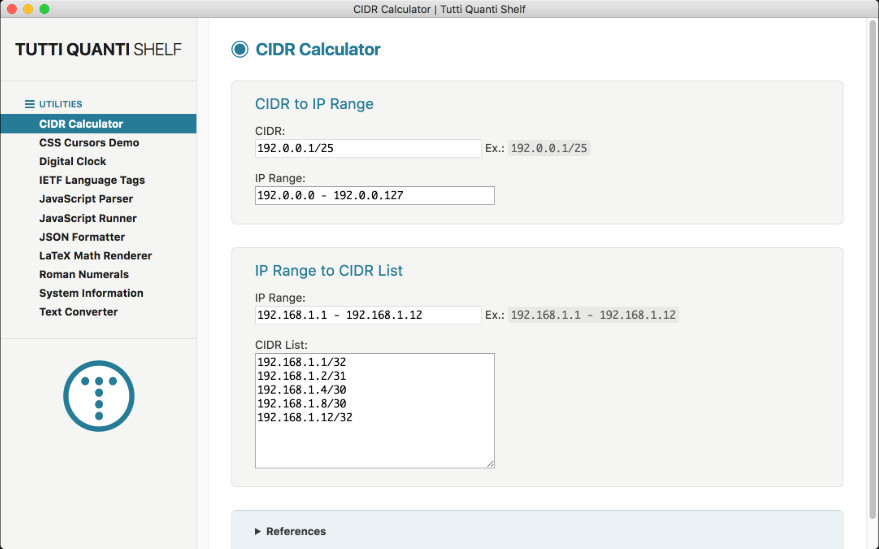
Task: Click the 192.168.1.4/30 line in CIDR list
Action: point(302,390)
